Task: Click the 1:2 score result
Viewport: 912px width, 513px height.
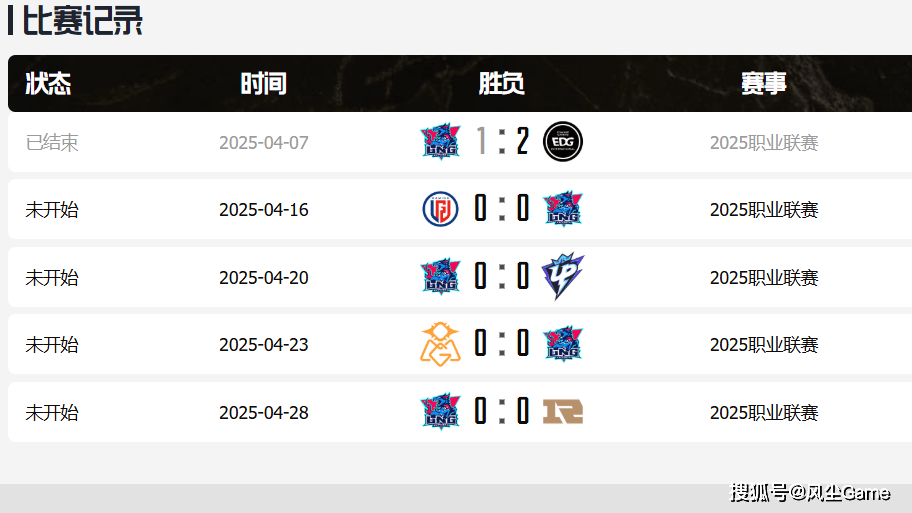Action: click(501, 141)
